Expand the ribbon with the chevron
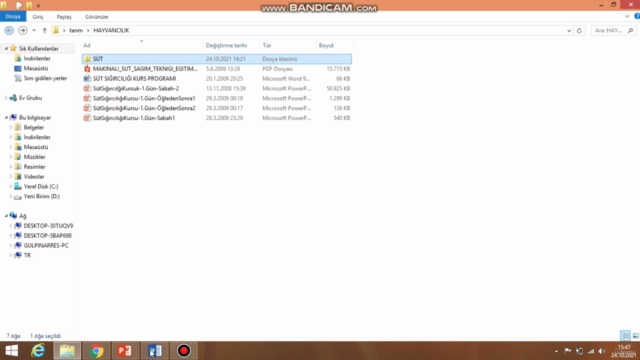This screenshot has height=360, width=640. (x=627, y=16)
